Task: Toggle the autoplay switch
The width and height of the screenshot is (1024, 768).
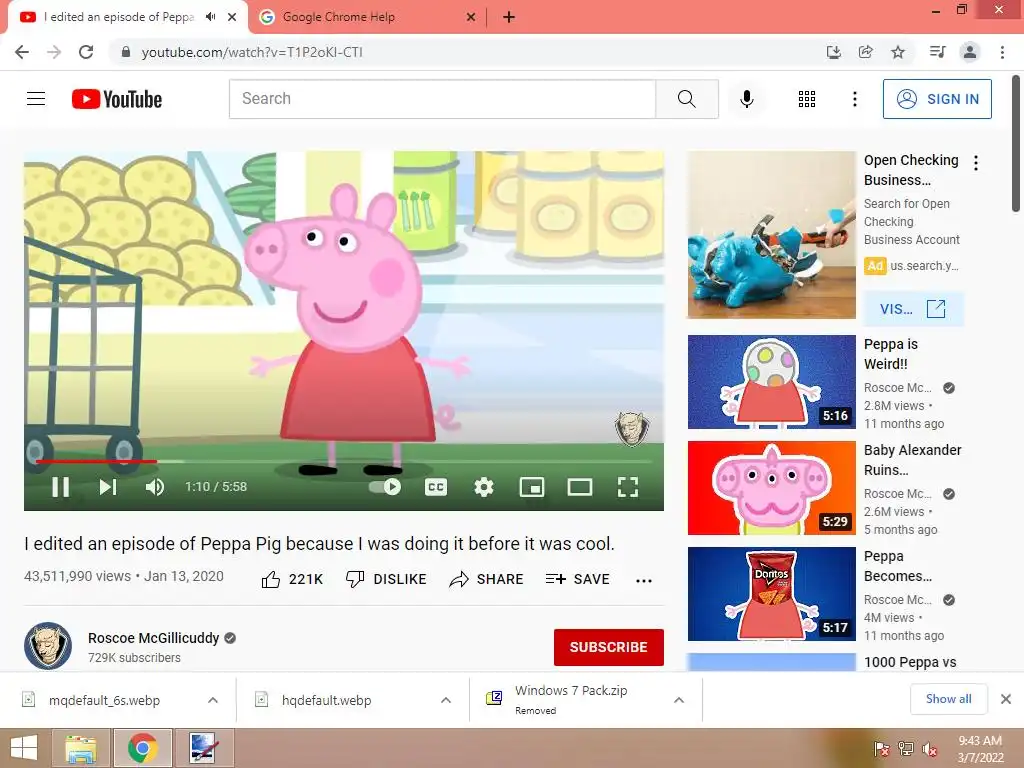Action: [x=385, y=487]
